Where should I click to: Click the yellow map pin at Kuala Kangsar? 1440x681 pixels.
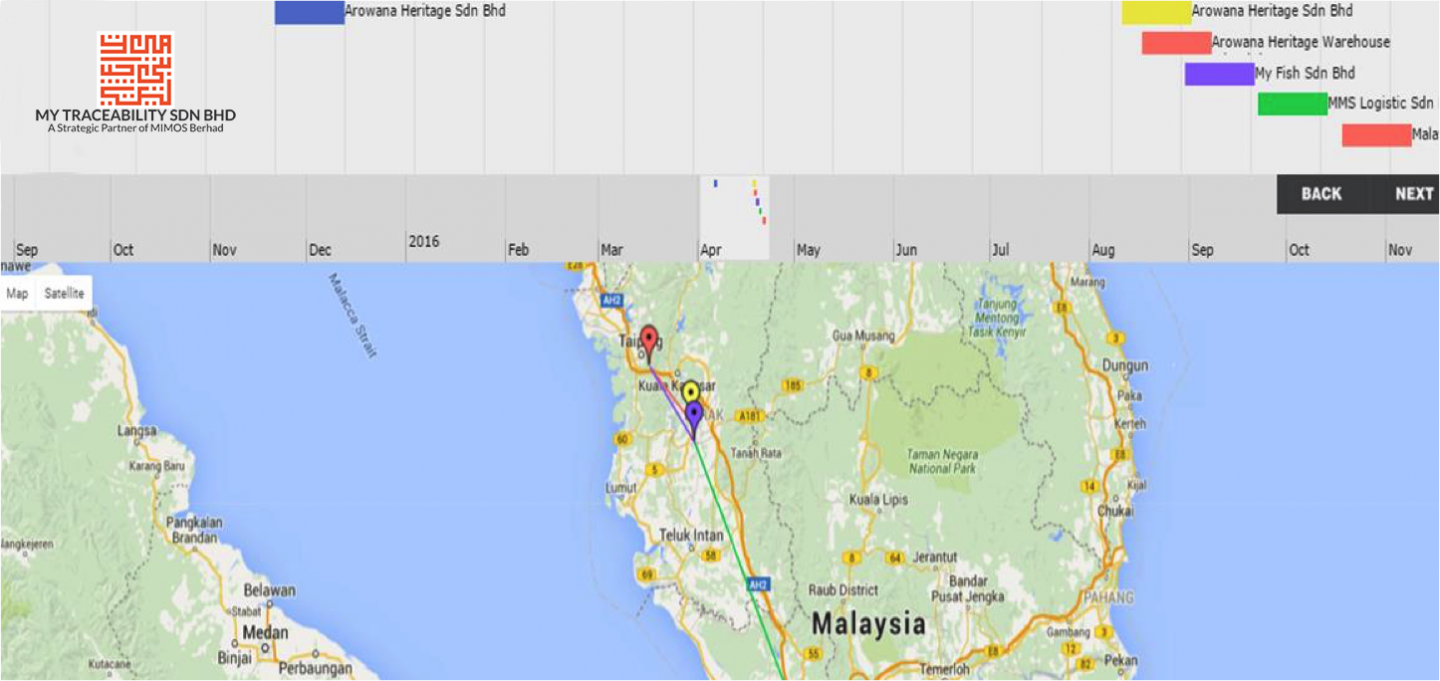691,390
